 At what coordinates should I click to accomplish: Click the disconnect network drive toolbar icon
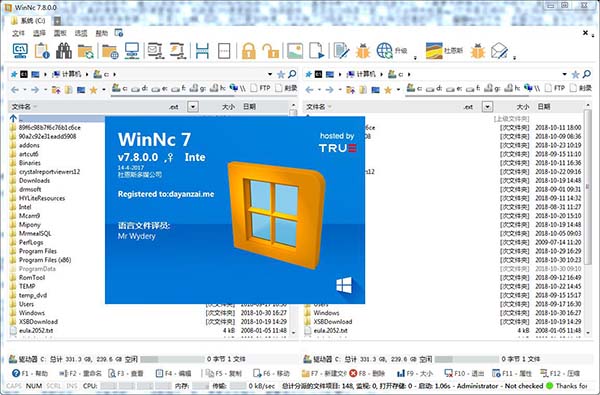pyautogui.click(x=178, y=51)
